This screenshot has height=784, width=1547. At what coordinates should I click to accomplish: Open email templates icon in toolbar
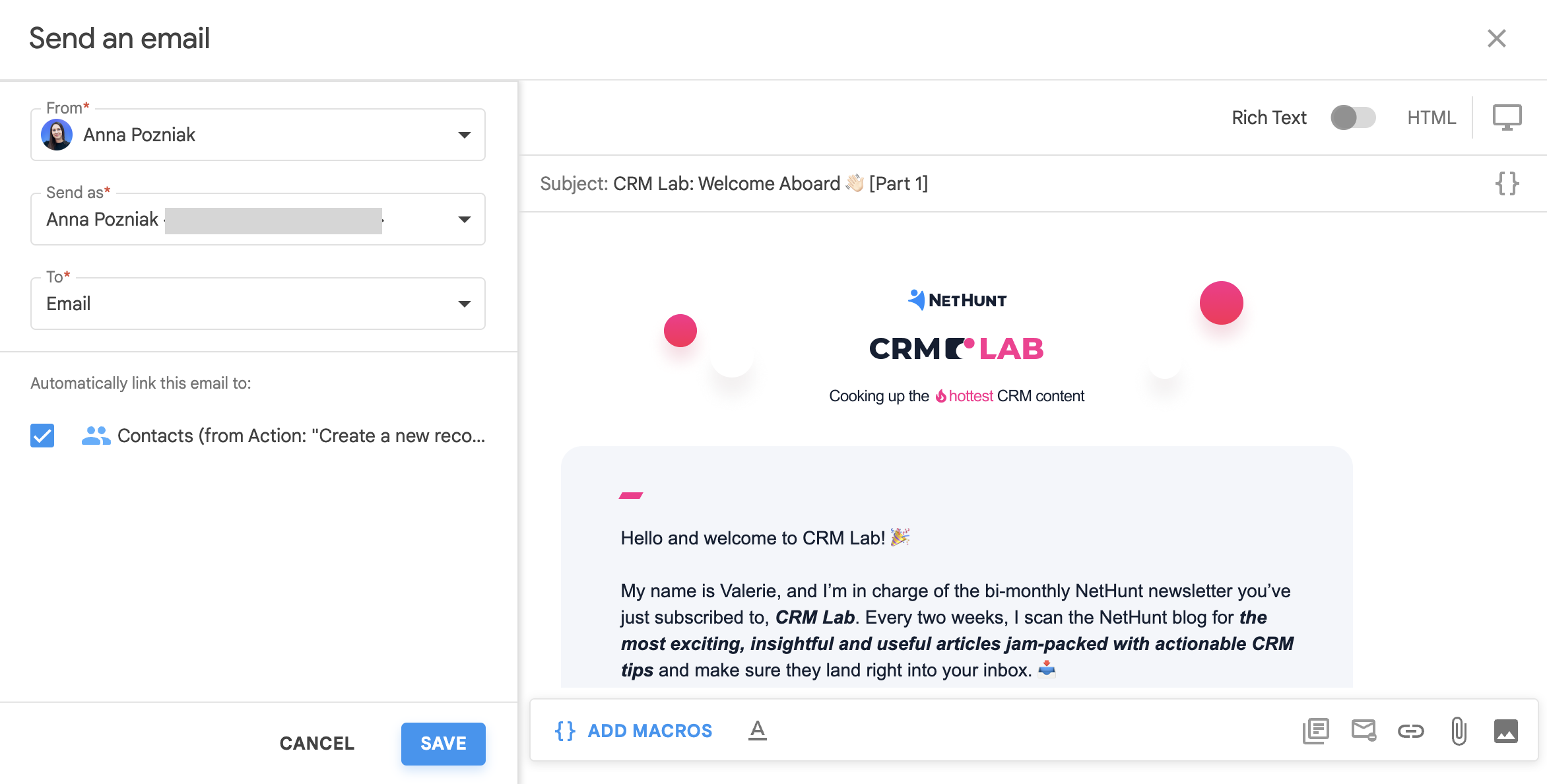1315,731
